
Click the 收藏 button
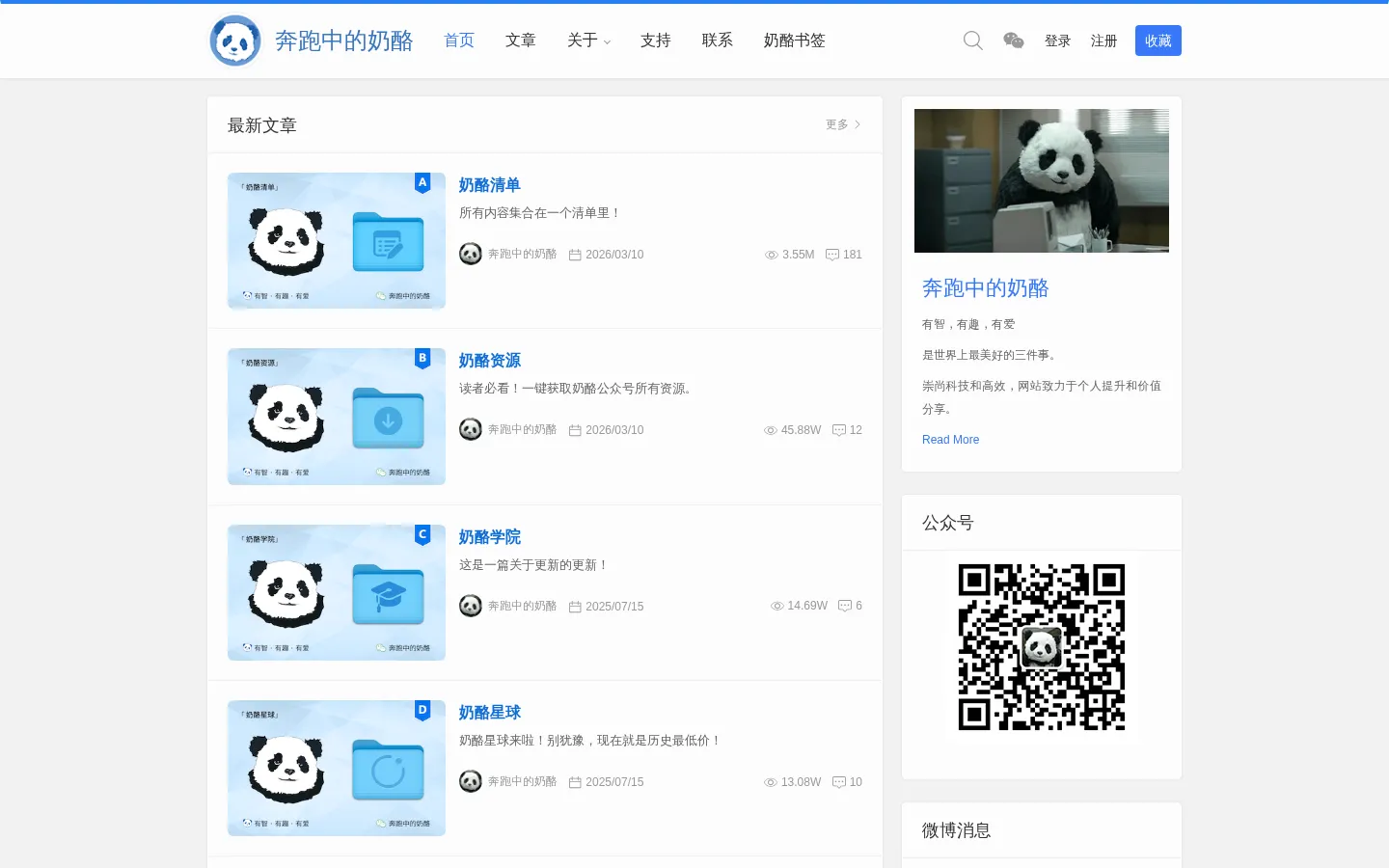1158,41
